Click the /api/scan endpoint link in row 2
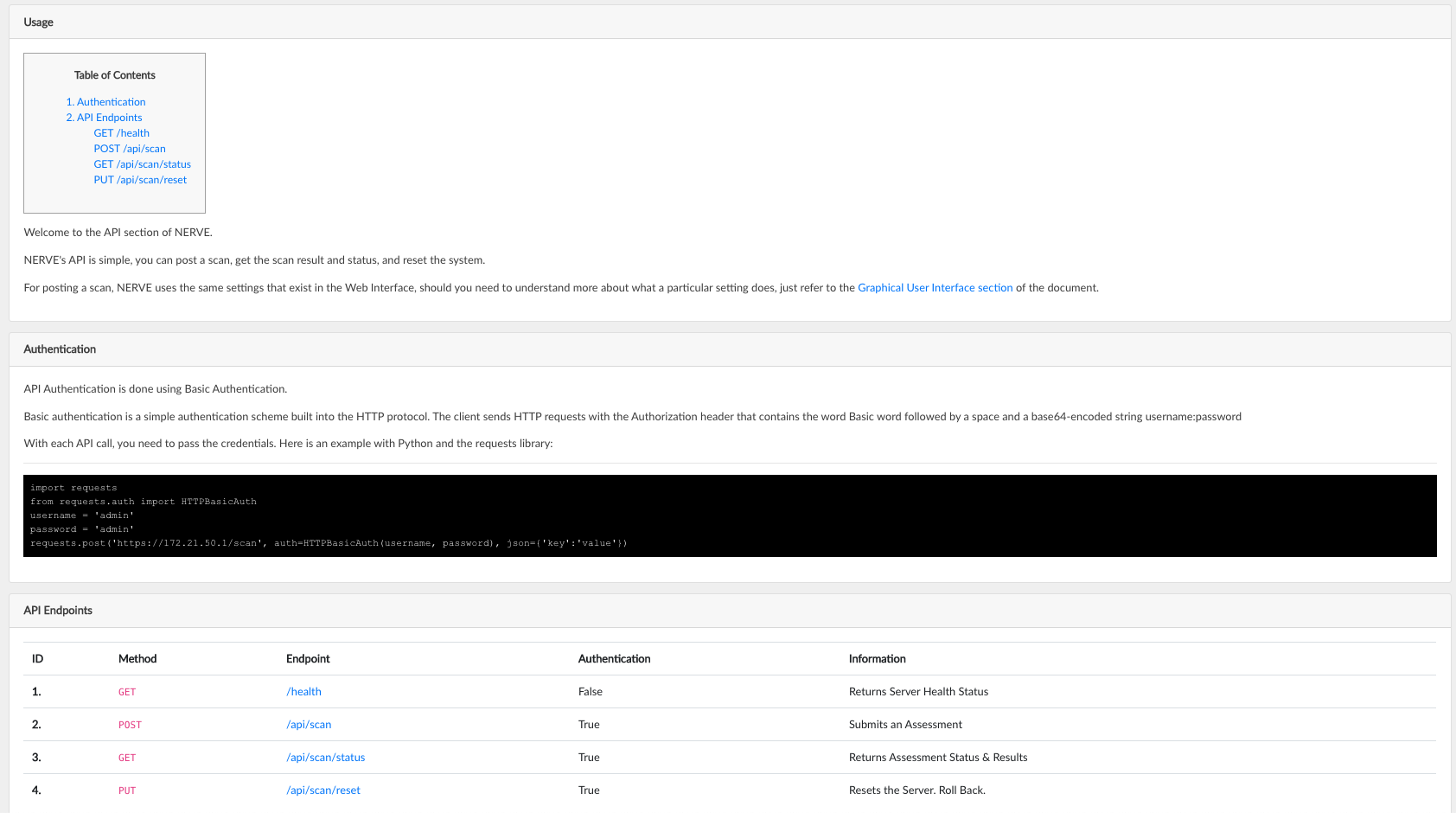This screenshot has height=813, width=1456. [x=309, y=725]
